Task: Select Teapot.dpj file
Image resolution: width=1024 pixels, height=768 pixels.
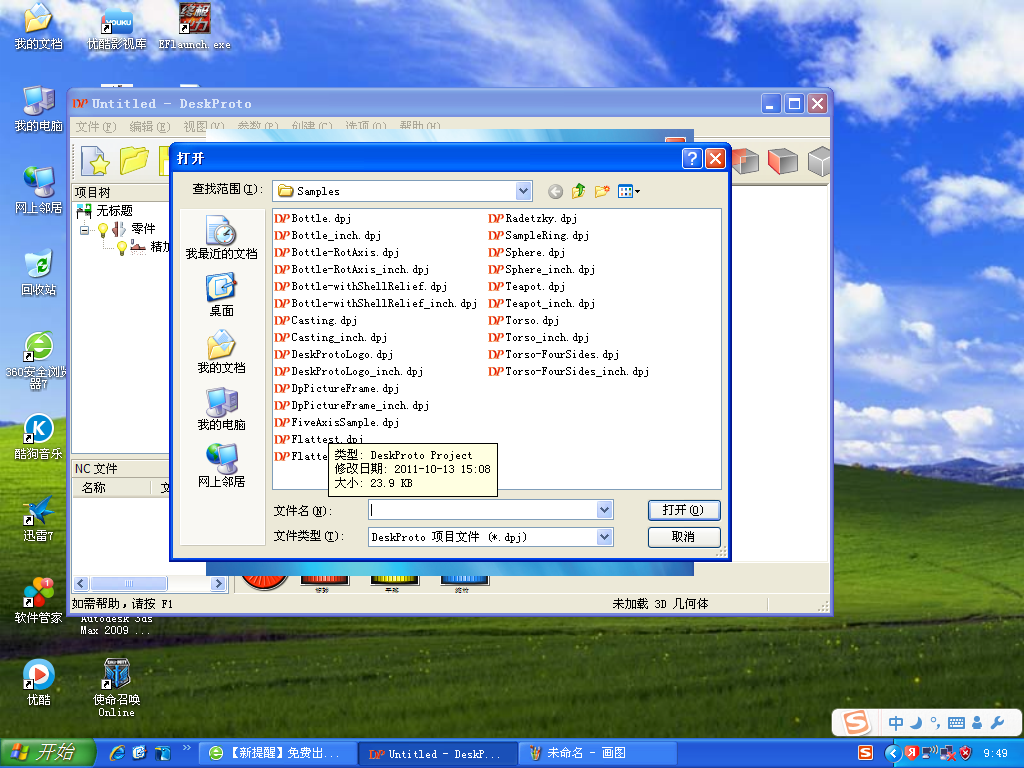Action: 527,286
